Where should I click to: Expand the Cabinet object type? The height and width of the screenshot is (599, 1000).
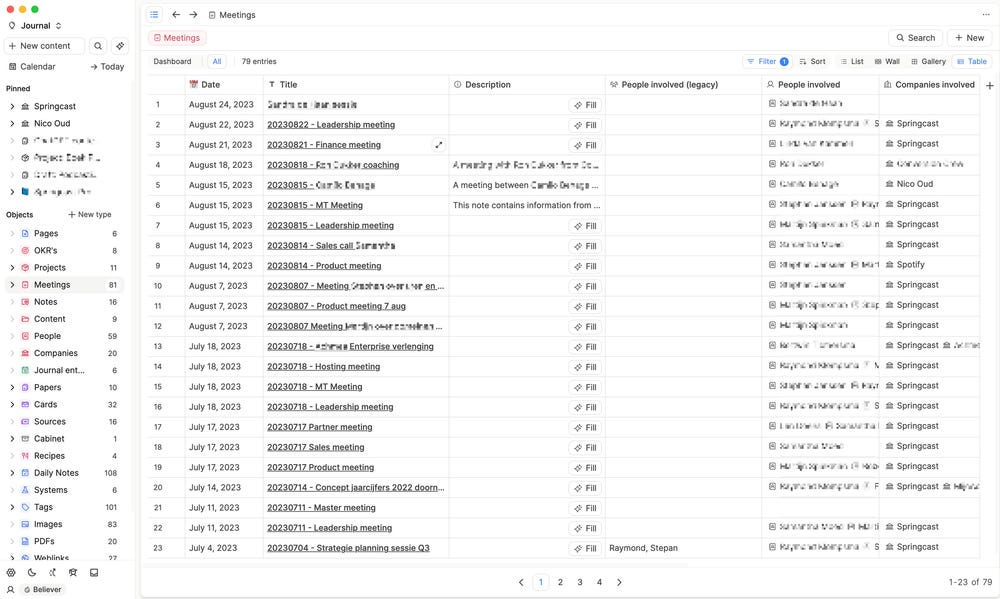(12, 439)
